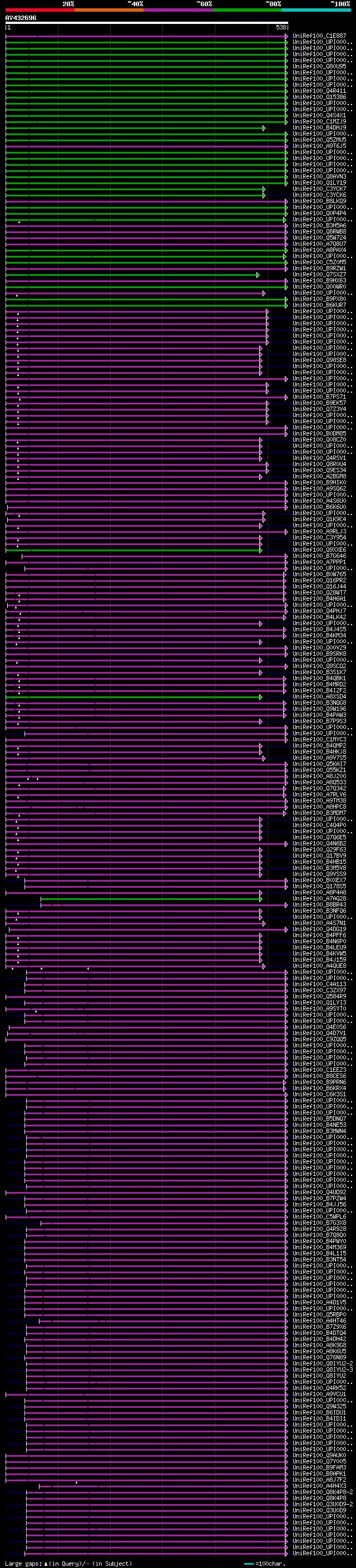Click the =100char. scale legend
Screen dimensions: 356x1568
point(265,1564)
